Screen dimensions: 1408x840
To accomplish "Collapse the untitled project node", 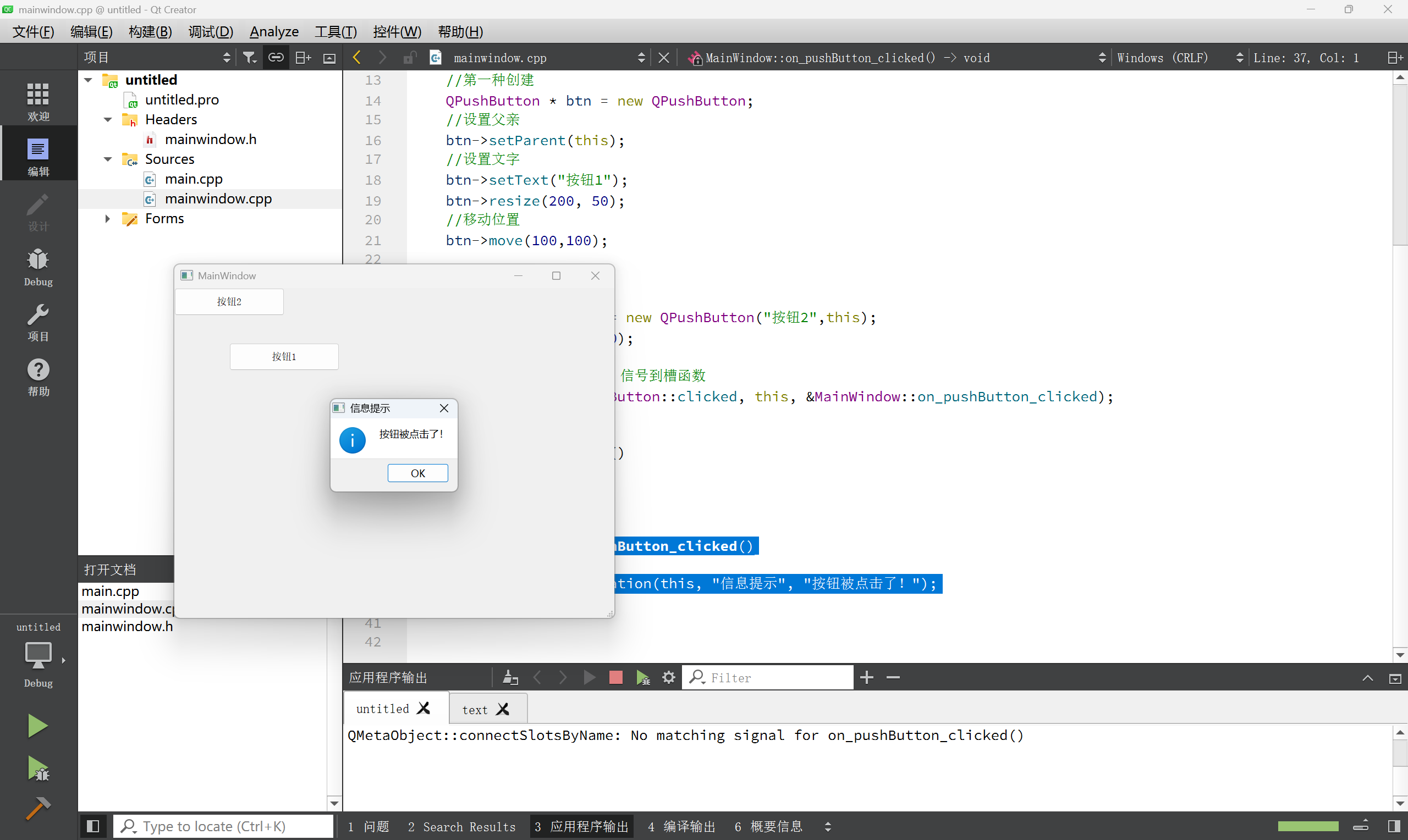I will tap(89, 80).
